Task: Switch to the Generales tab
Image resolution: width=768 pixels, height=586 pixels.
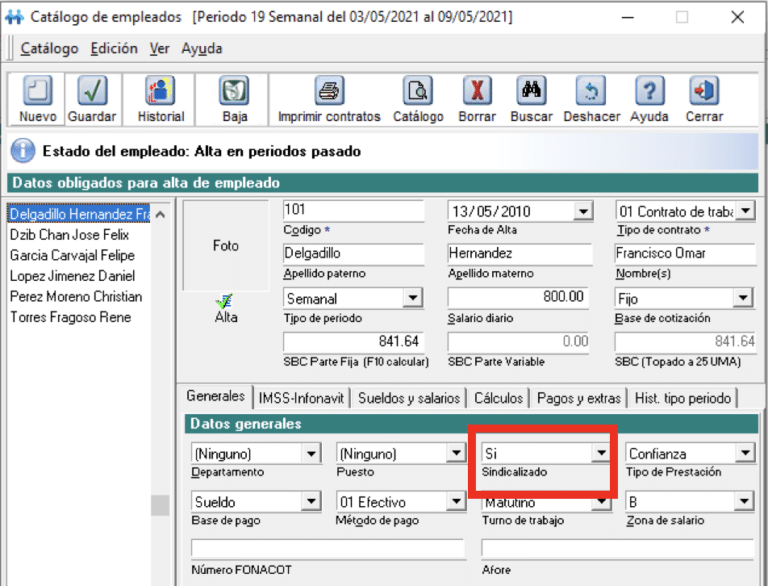Action: point(216,396)
